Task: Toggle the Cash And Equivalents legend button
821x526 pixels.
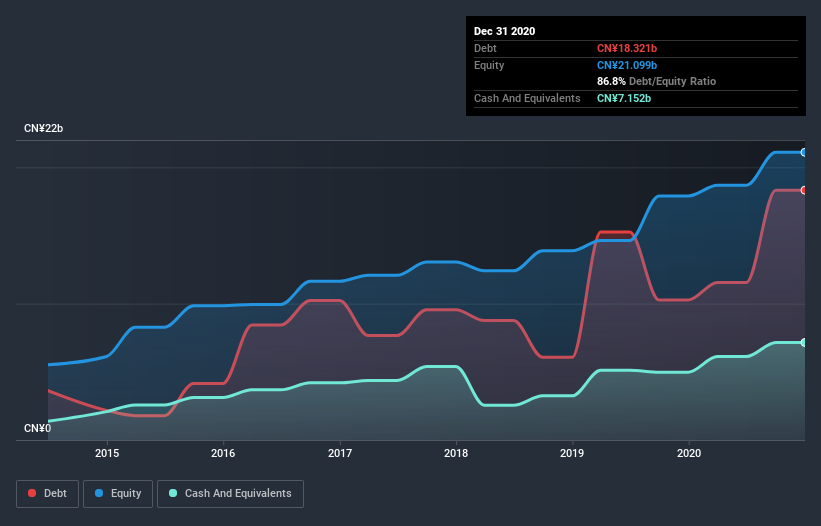Action: tap(230, 494)
